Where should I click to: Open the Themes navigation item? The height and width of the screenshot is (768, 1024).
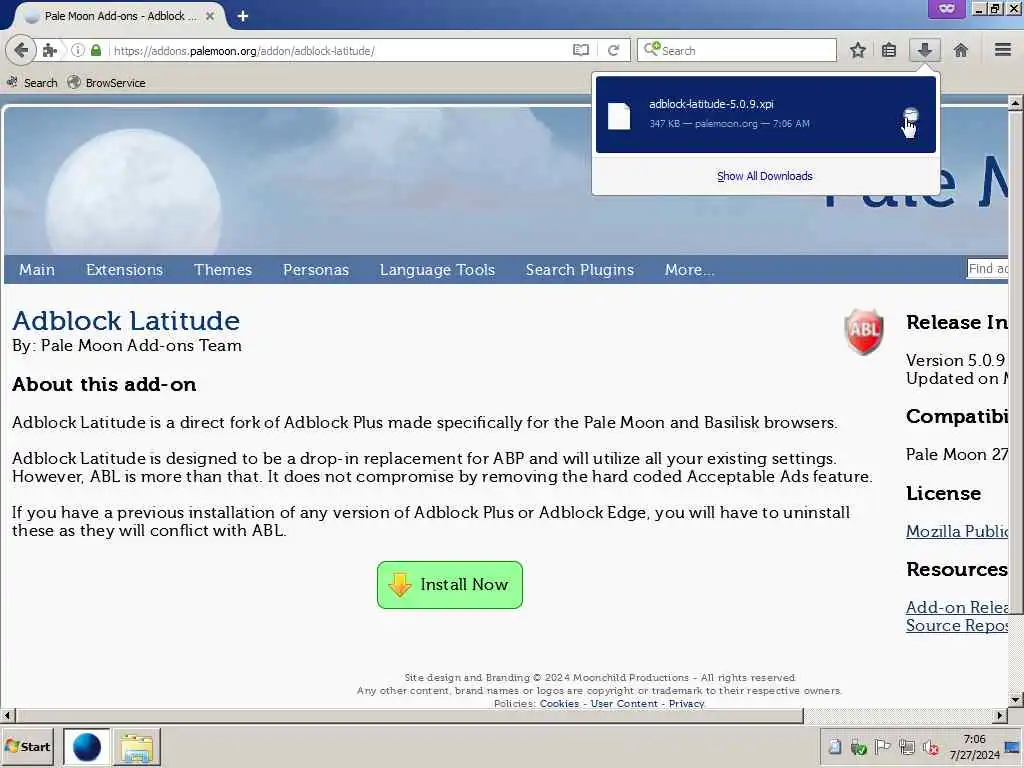click(223, 270)
